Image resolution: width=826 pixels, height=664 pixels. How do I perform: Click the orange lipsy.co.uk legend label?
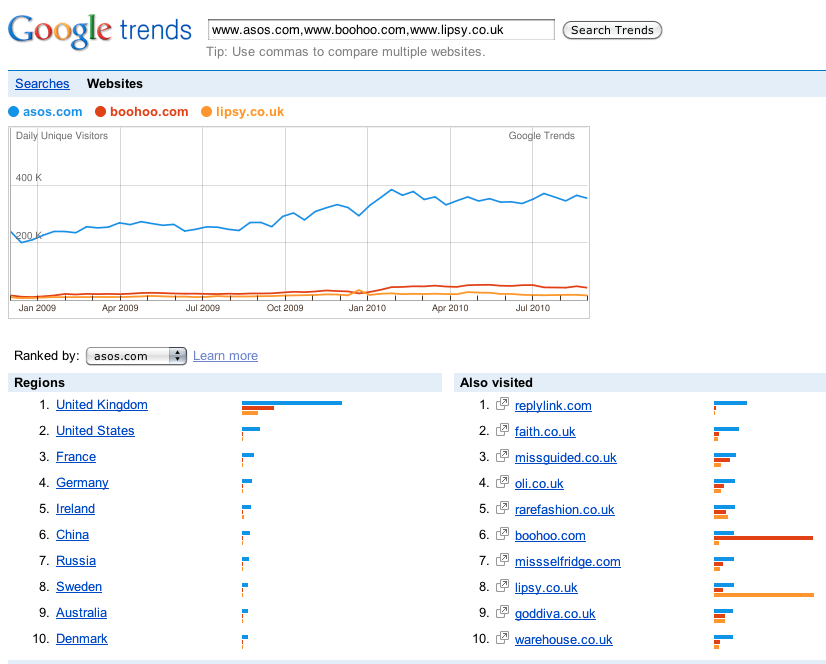250,112
